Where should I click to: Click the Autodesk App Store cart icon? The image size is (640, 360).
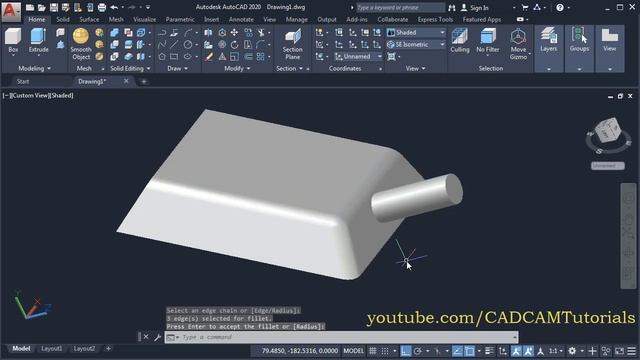[x=525, y=7]
